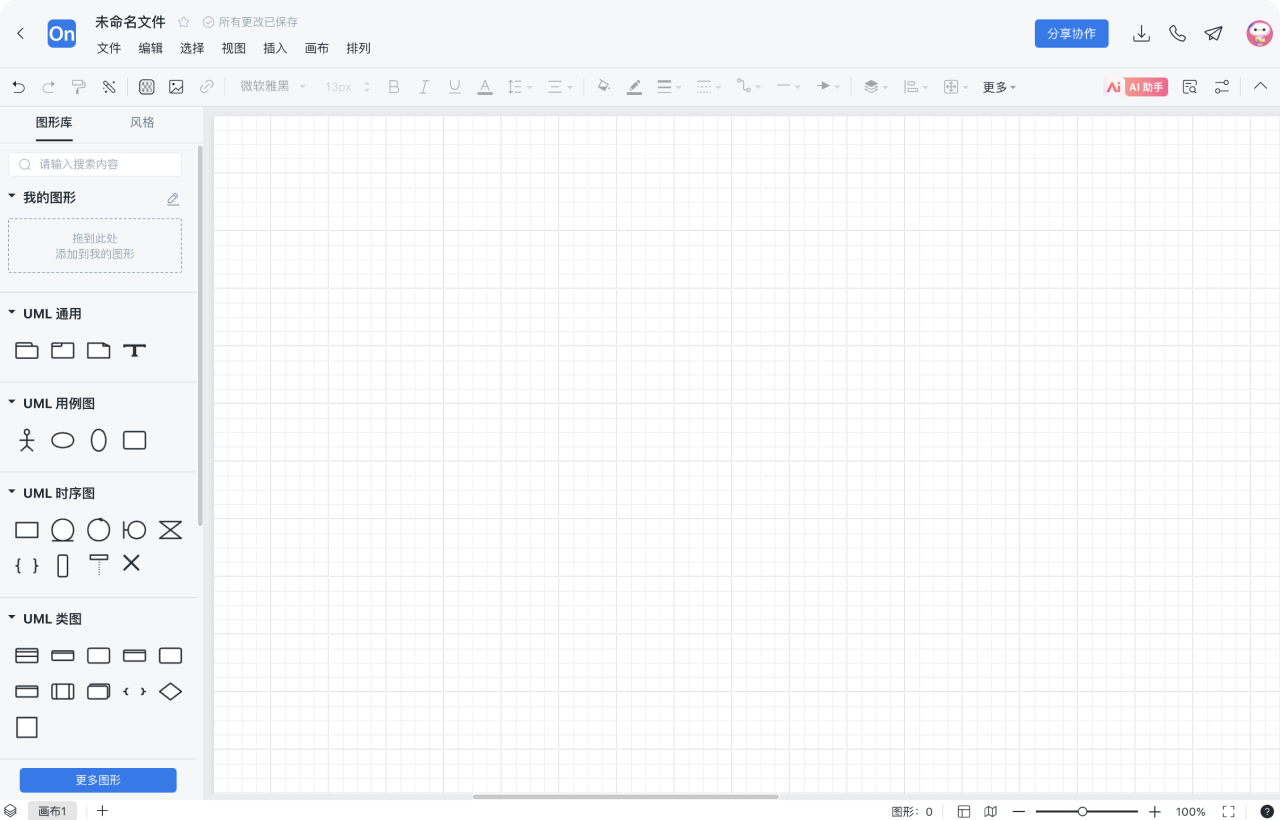Click the download icon
The image size is (1280, 820).
pyautogui.click(x=1141, y=34)
